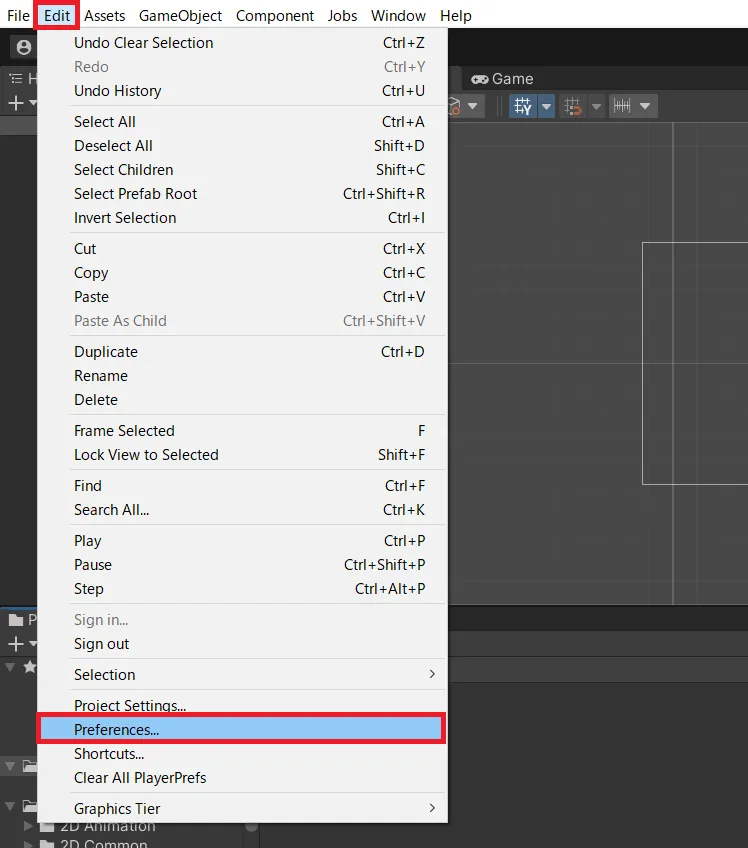Click the Hierarchy panel plus icon
Image resolution: width=748 pixels, height=848 pixels.
16,104
